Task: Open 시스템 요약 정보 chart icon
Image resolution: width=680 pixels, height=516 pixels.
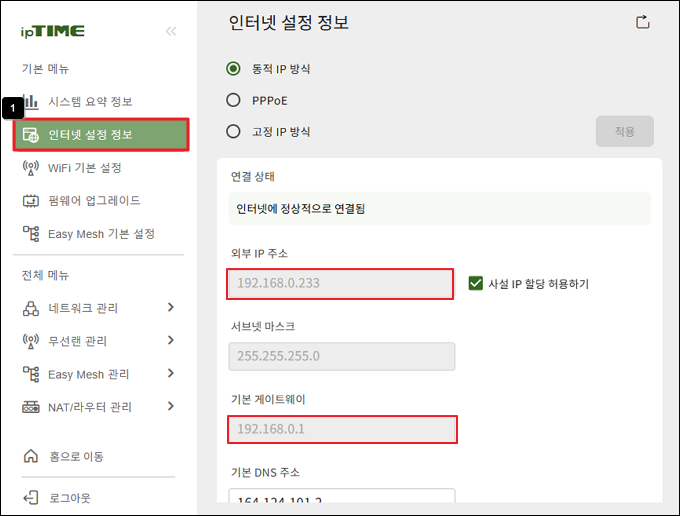Action: [30, 102]
